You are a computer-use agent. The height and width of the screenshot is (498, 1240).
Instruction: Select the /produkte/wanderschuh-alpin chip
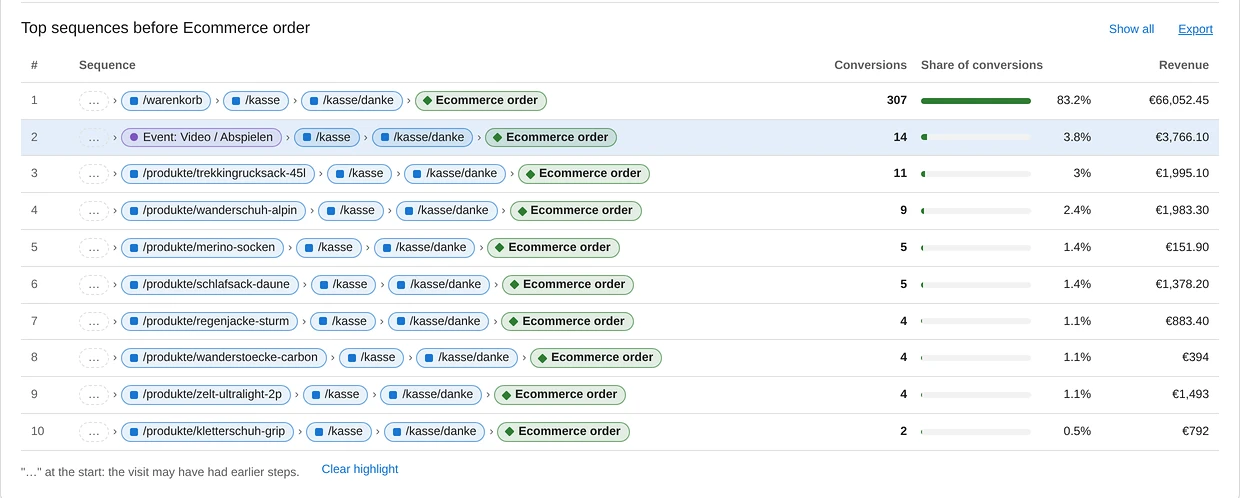coord(214,210)
